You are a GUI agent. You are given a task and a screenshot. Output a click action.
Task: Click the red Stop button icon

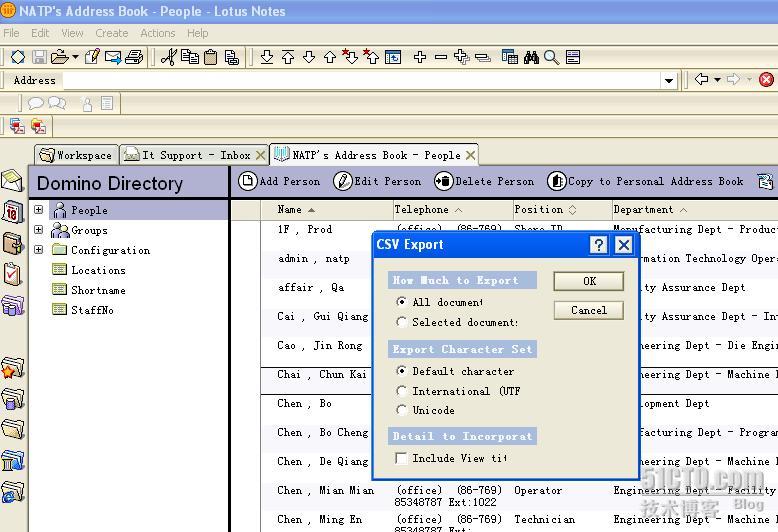tap(766, 79)
